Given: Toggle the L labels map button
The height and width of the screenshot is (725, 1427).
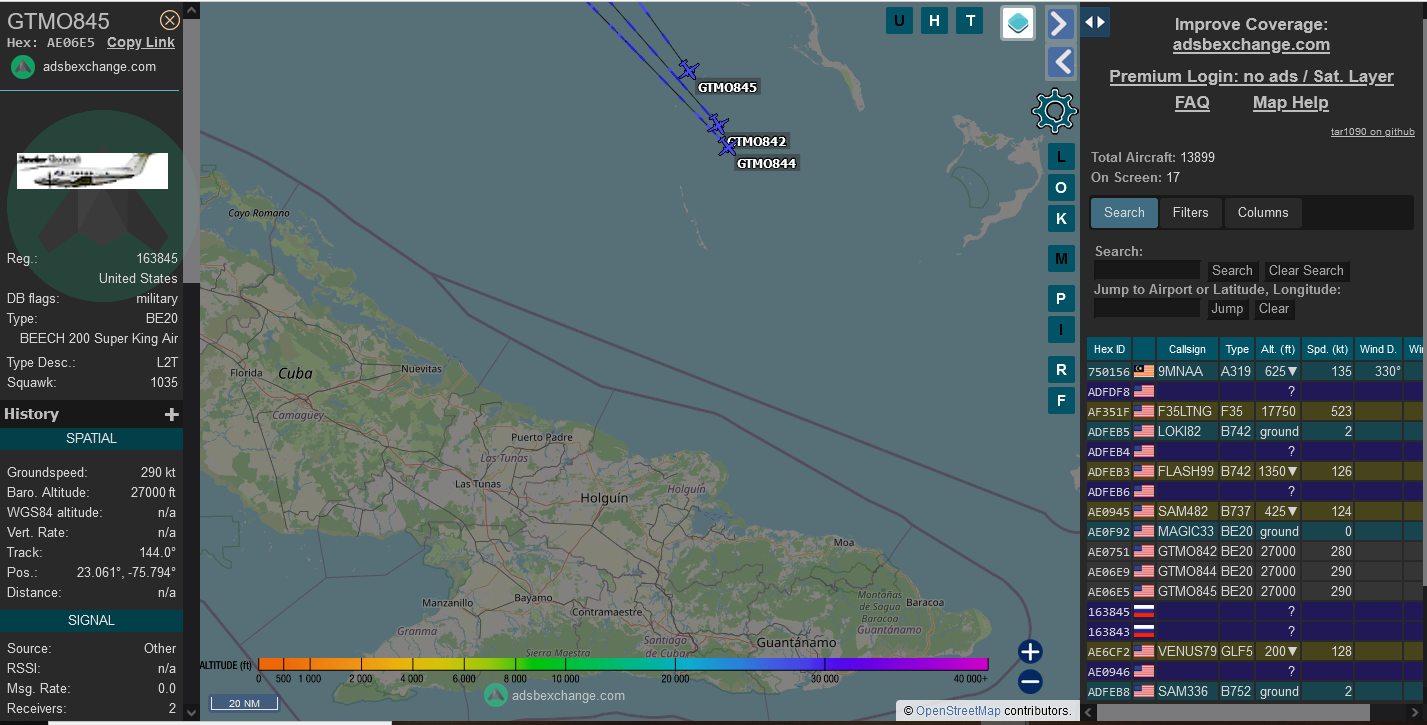Looking at the screenshot, I should [1061, 156].
